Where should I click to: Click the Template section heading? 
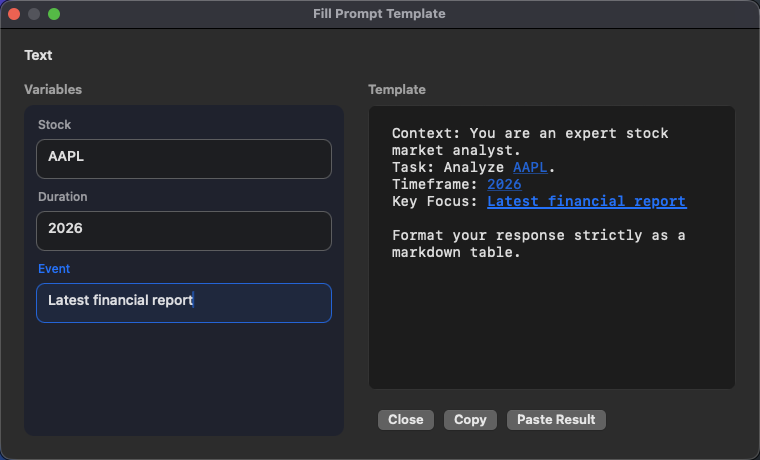click(x=397, y=90)
